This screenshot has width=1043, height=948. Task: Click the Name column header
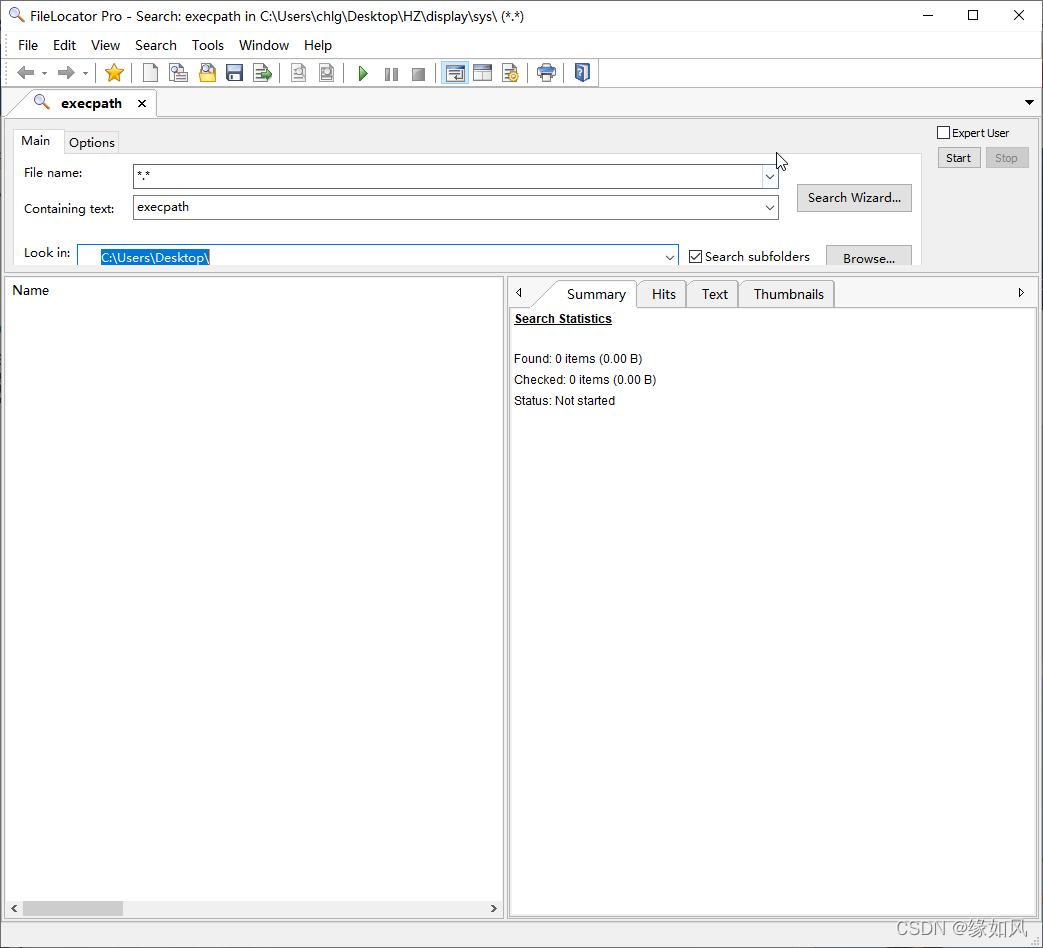click(x=31, y=290)
